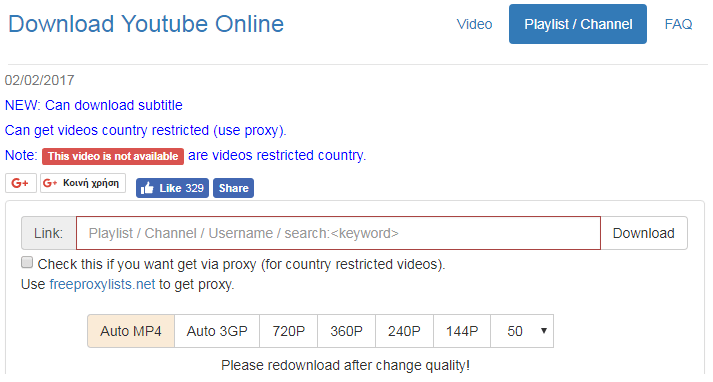Open the Download Youtube Online home title
The width and height of the screenshot is (713, 382).
[146, 24]
